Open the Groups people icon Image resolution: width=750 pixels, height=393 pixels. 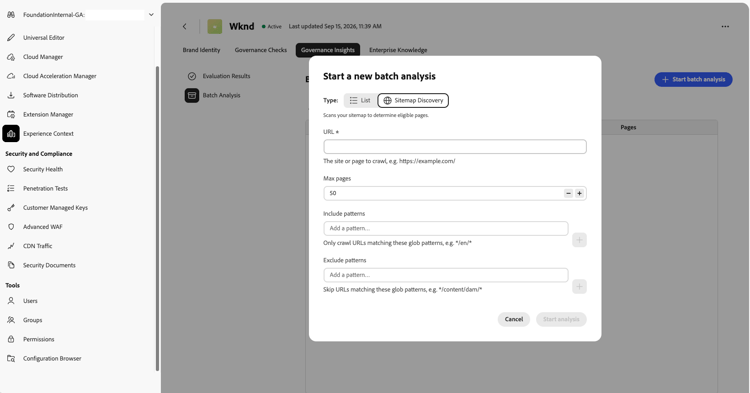pyautogui.click(x=11, y=320)
